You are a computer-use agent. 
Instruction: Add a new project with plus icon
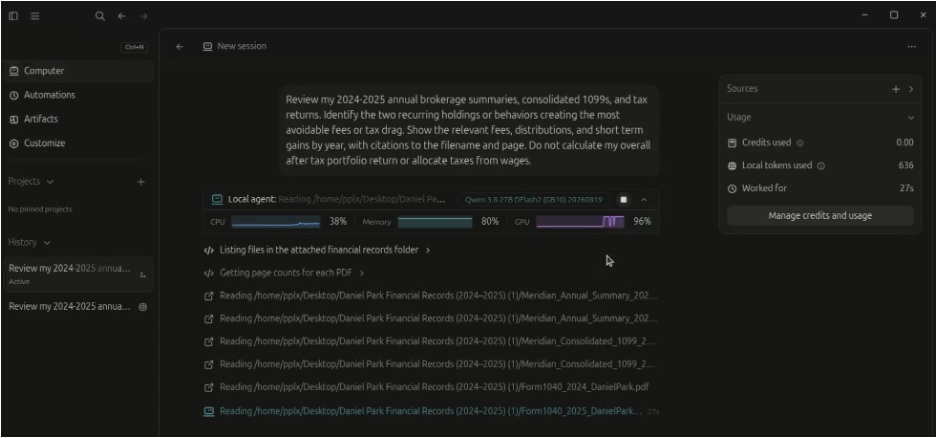(141, 181)
